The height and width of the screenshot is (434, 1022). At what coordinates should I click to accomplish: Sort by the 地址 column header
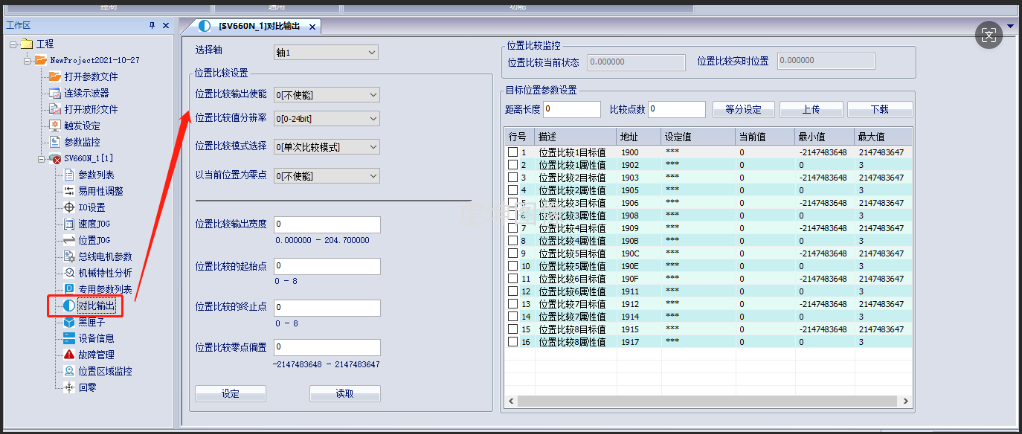coord(639,137)
